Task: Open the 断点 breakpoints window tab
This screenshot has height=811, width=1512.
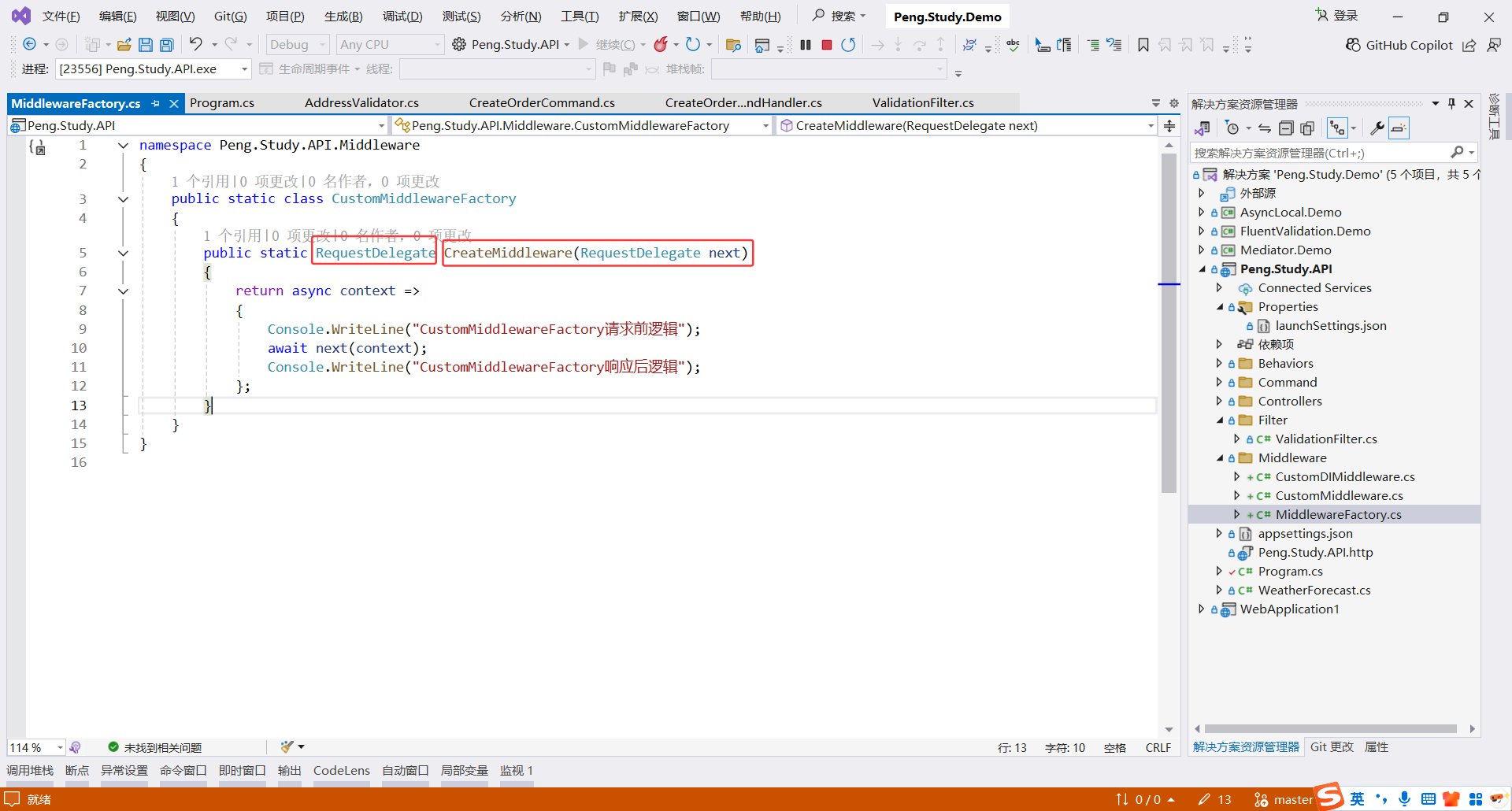Action: tap(77, 770)
